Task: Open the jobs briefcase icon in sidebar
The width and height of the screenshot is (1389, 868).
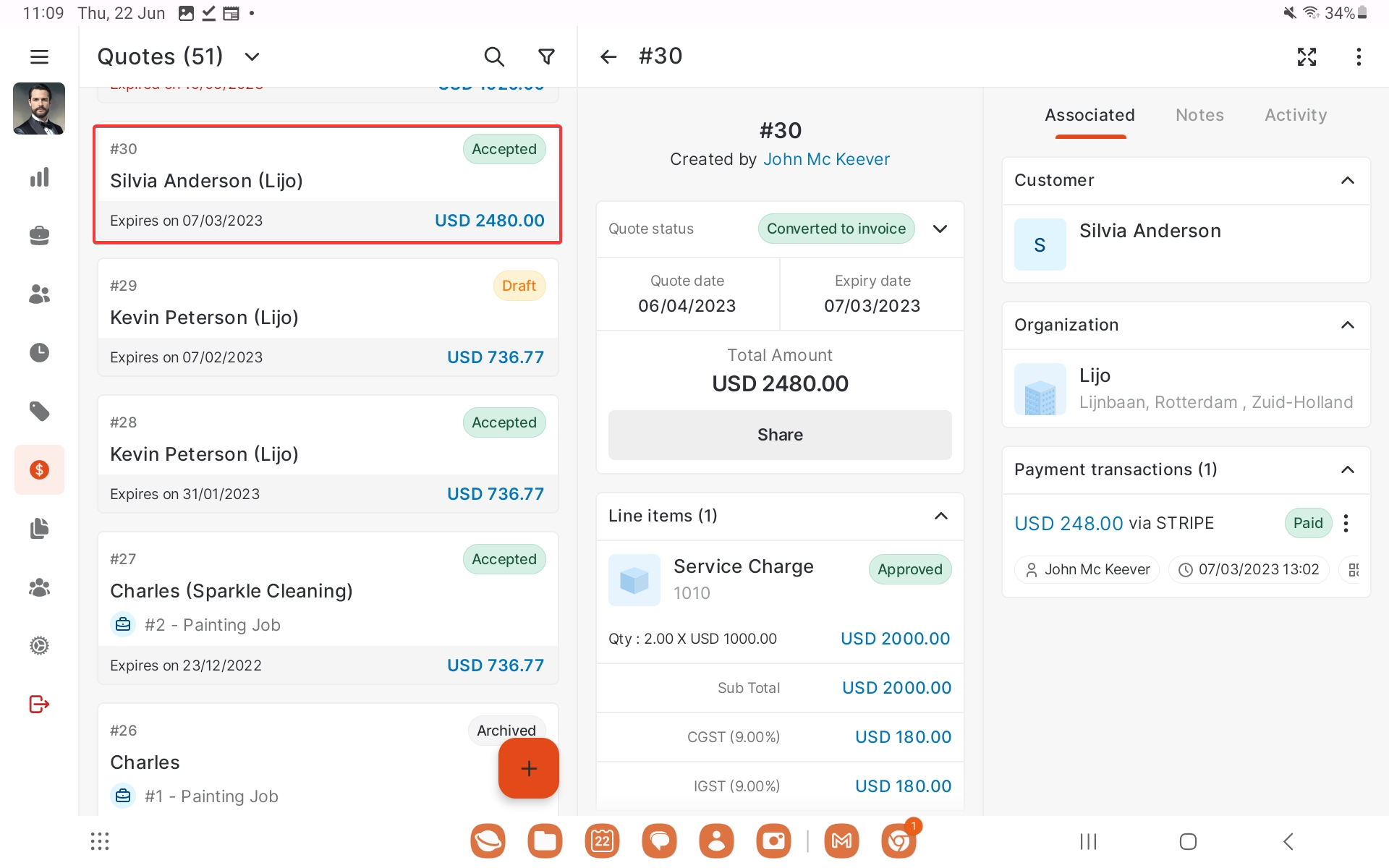Action: (x=39, y=236)
